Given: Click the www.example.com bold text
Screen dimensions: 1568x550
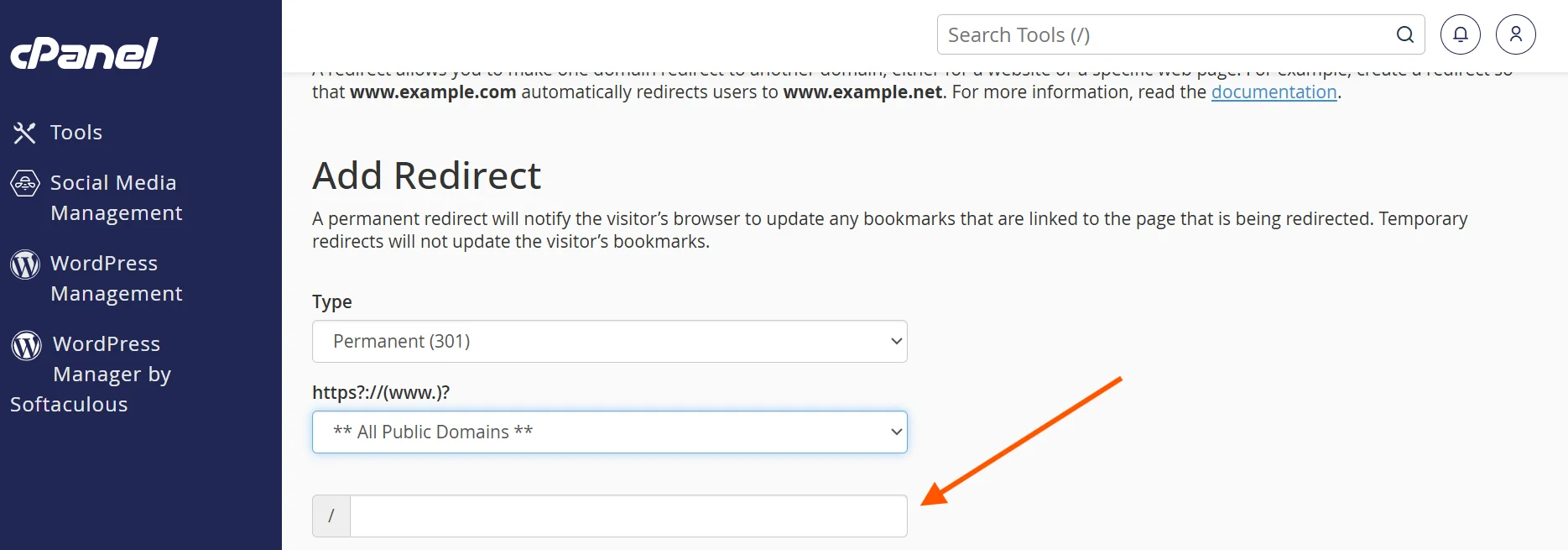Looking at the screenshot, I should (433, 92).
